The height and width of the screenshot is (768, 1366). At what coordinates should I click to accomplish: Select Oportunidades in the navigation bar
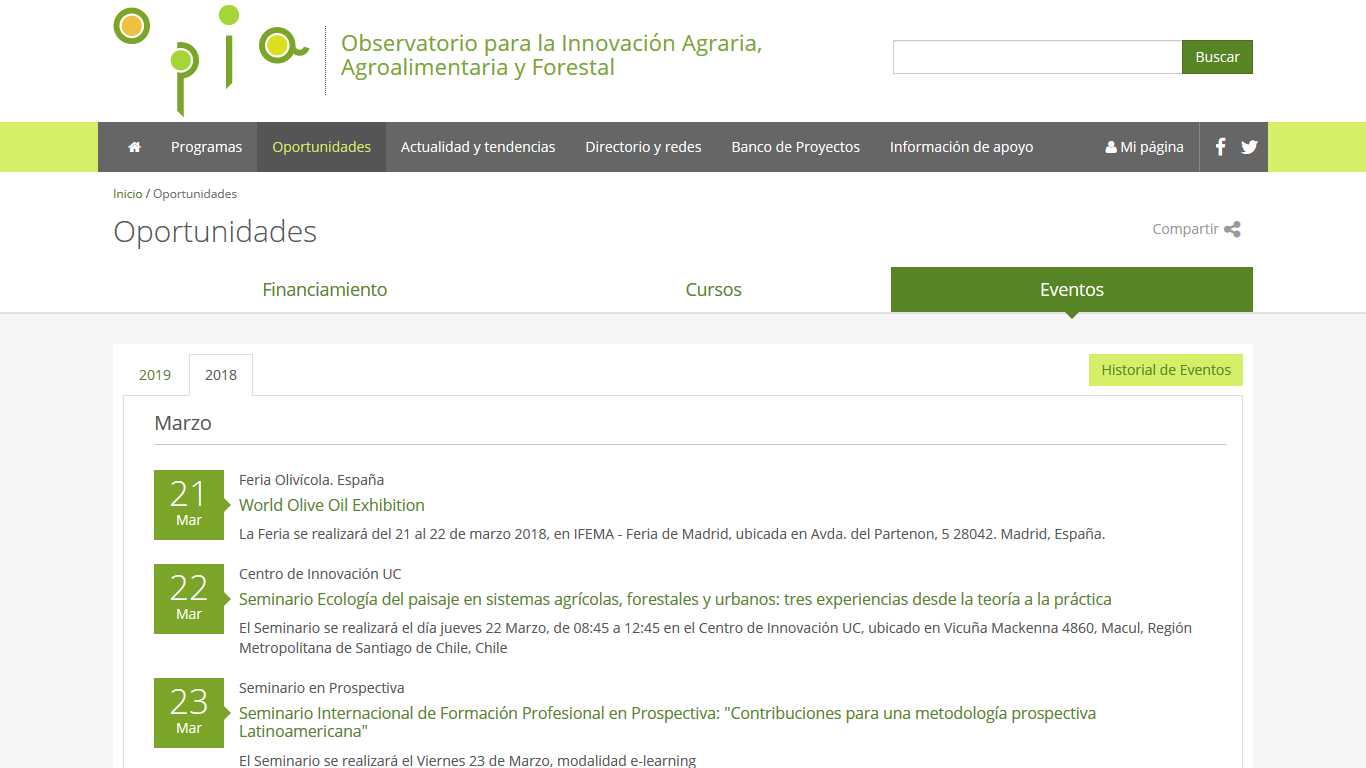coord(321,147)
